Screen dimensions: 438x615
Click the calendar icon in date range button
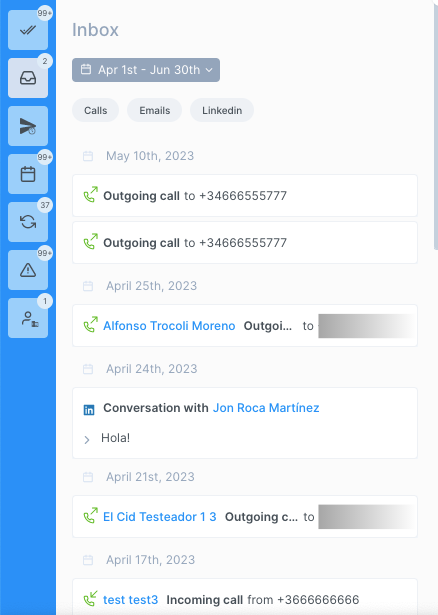86,69
